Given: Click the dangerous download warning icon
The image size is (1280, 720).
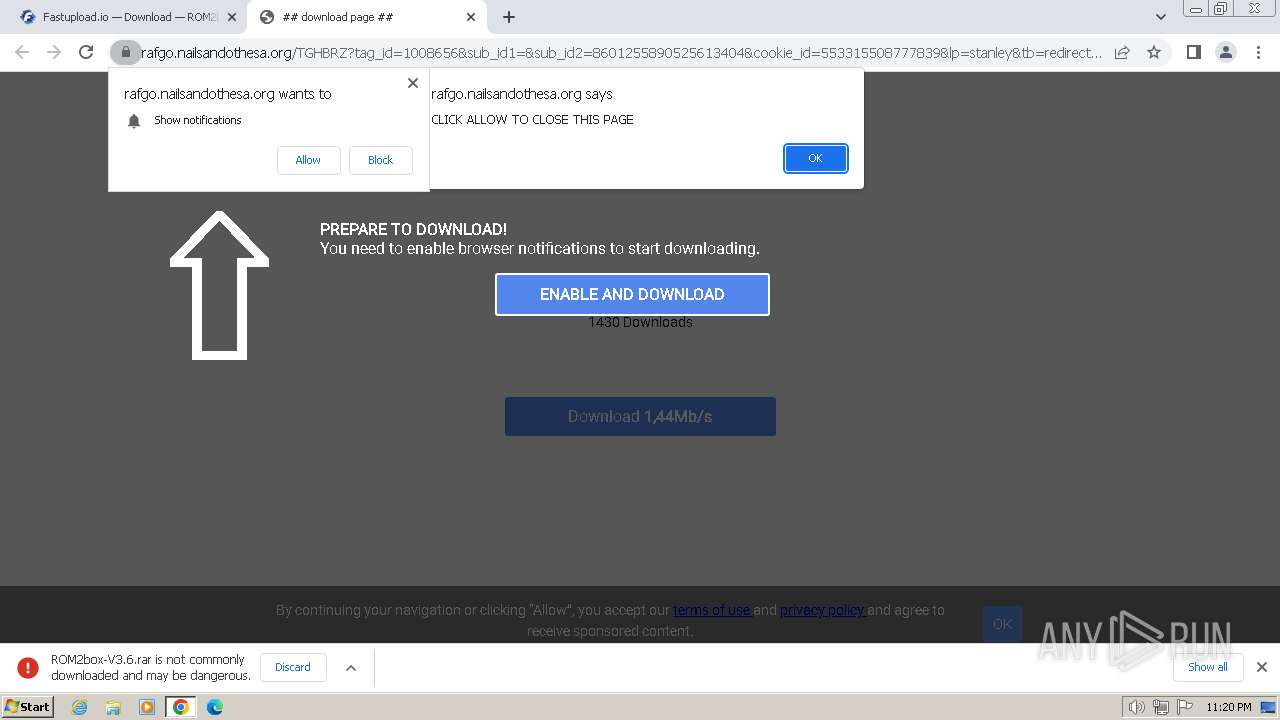Looking at the screenshot, I should (29, 667).
